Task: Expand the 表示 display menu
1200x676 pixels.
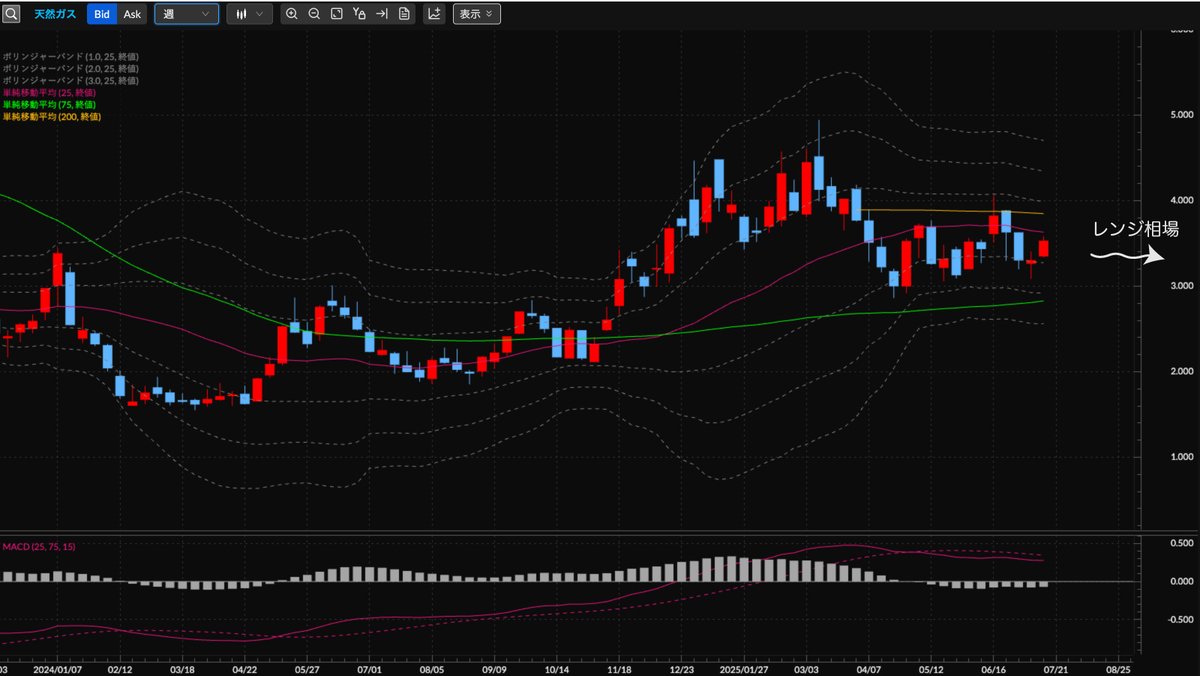Action: [477, 14]
